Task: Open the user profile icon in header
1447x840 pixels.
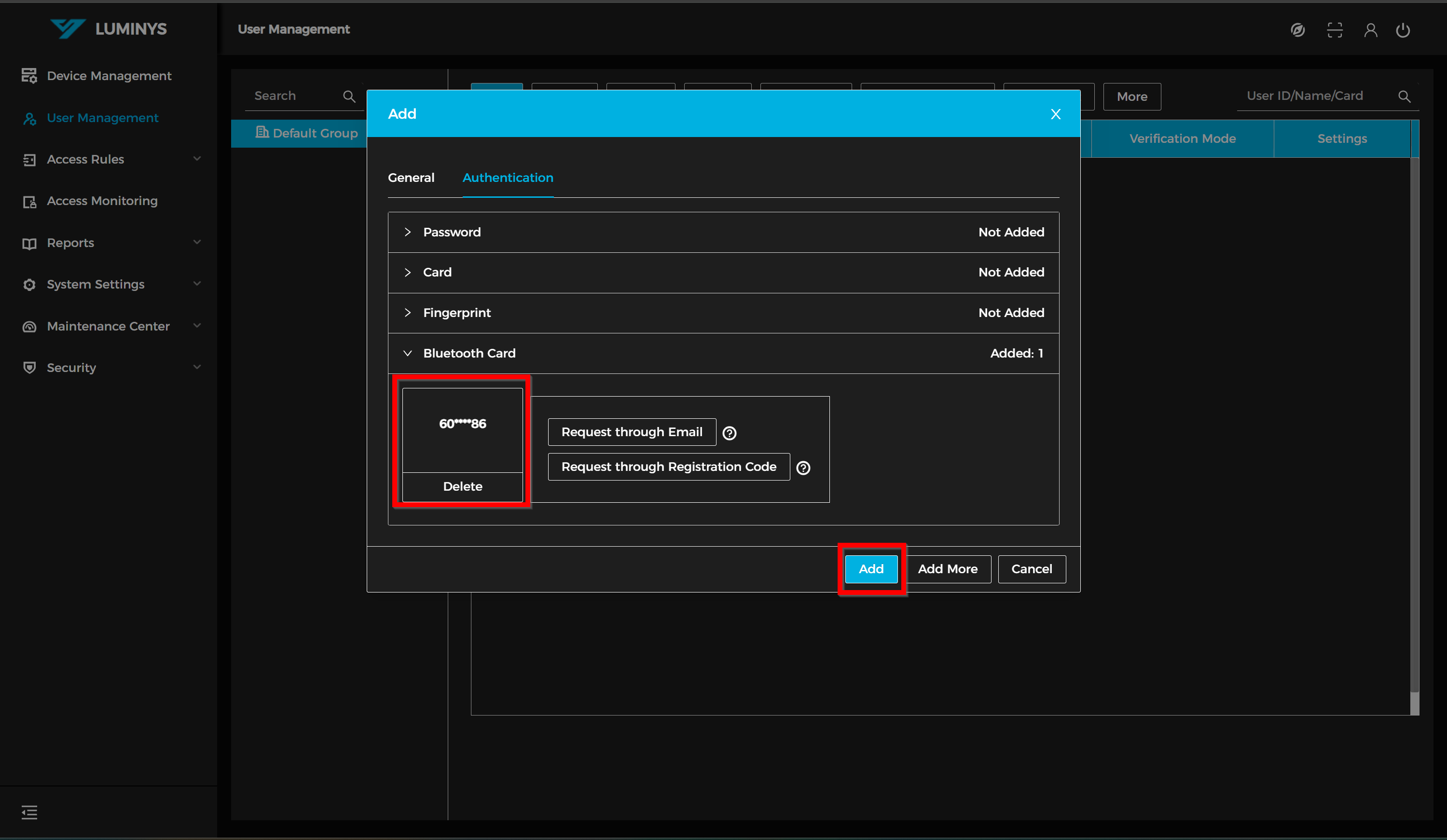Action: tap(1370, 30)
